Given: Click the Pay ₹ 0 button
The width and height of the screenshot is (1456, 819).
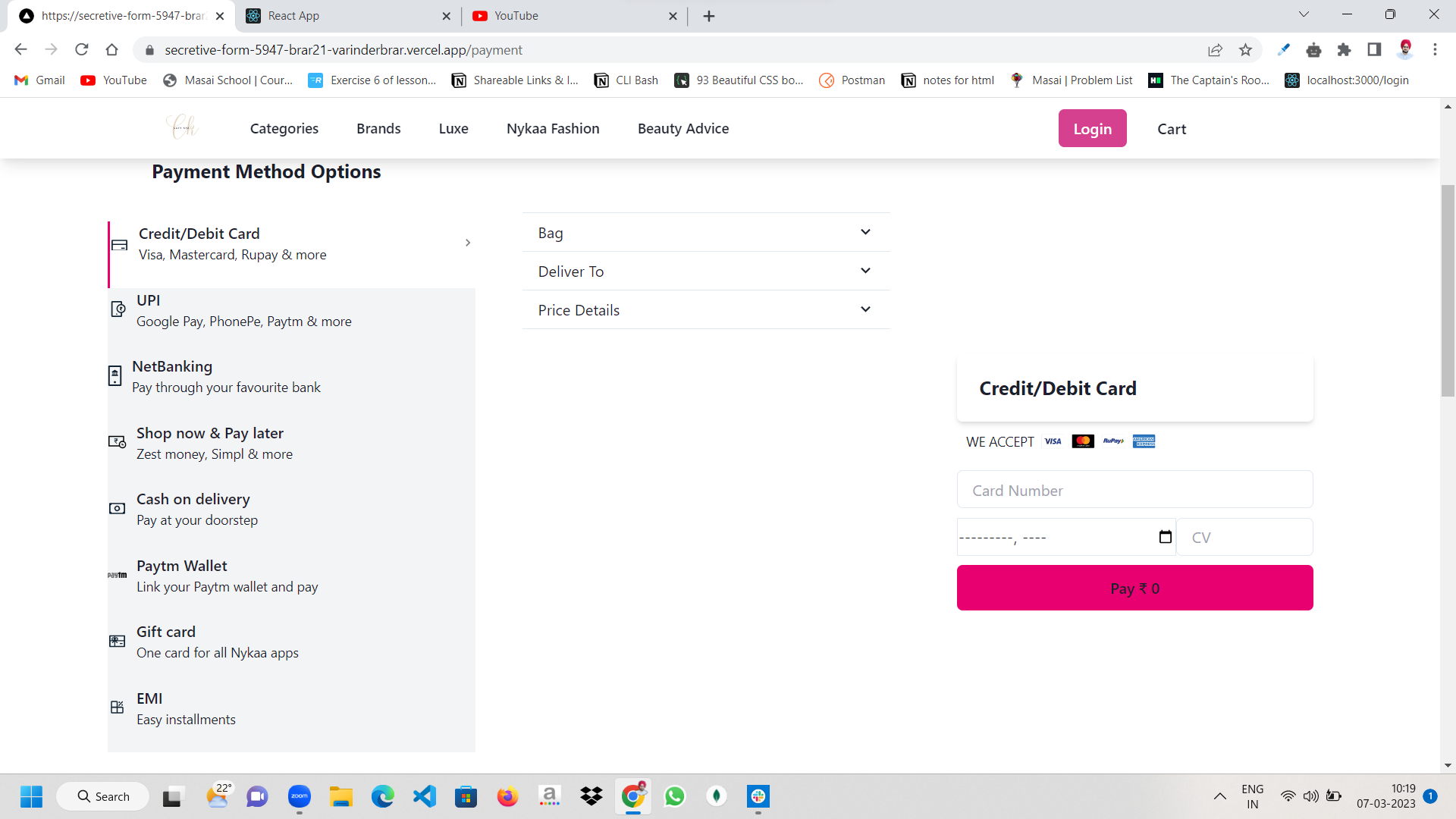Looking at the screenshot, I should (x=1134, y=588).
